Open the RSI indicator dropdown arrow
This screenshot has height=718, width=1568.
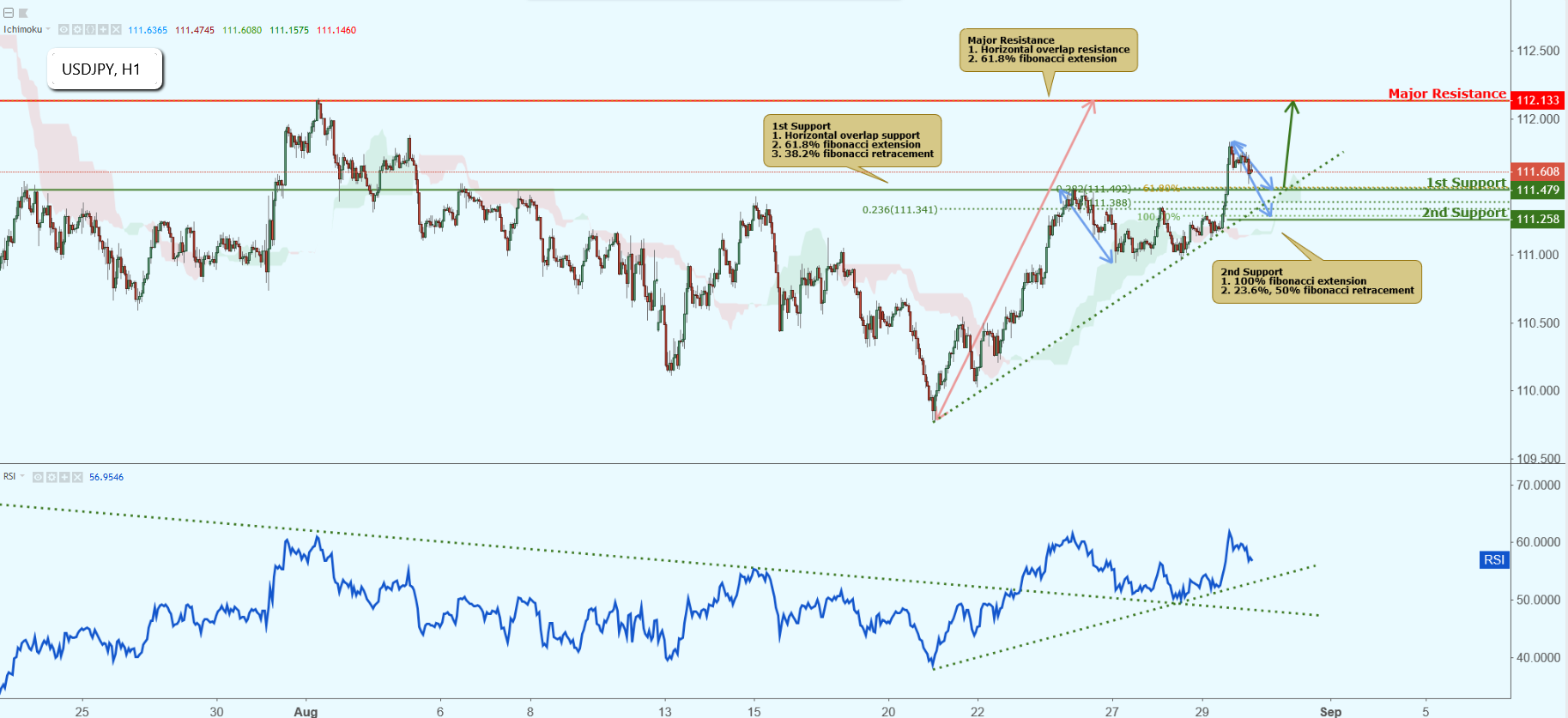(22, 476)
